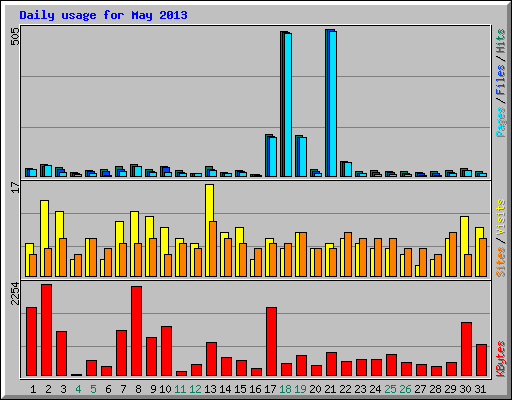Click day 22 on the x-axis
Viewport: 512px width, 400px height.
coord(345,389)
